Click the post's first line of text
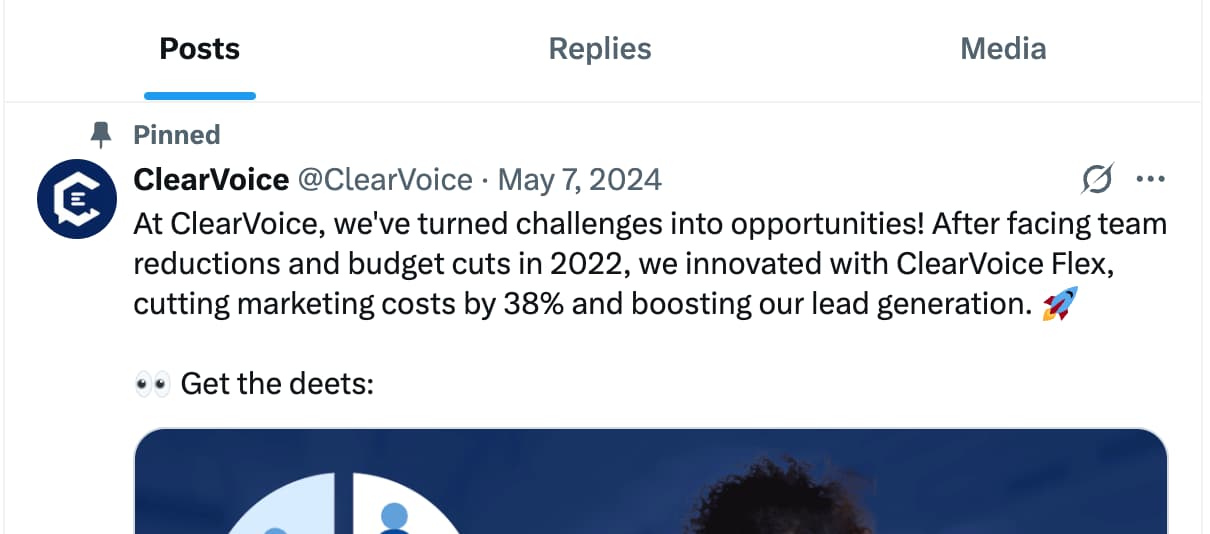Image resolution: width=1210 pixels, height=534 pixels. tap(650, 224)
